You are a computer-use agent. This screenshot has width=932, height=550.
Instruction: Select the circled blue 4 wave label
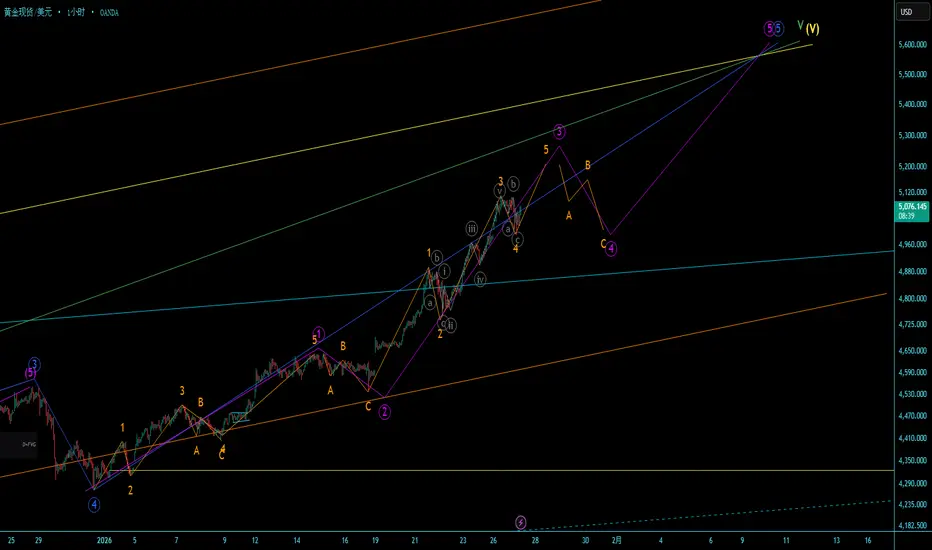click(94, 505)
